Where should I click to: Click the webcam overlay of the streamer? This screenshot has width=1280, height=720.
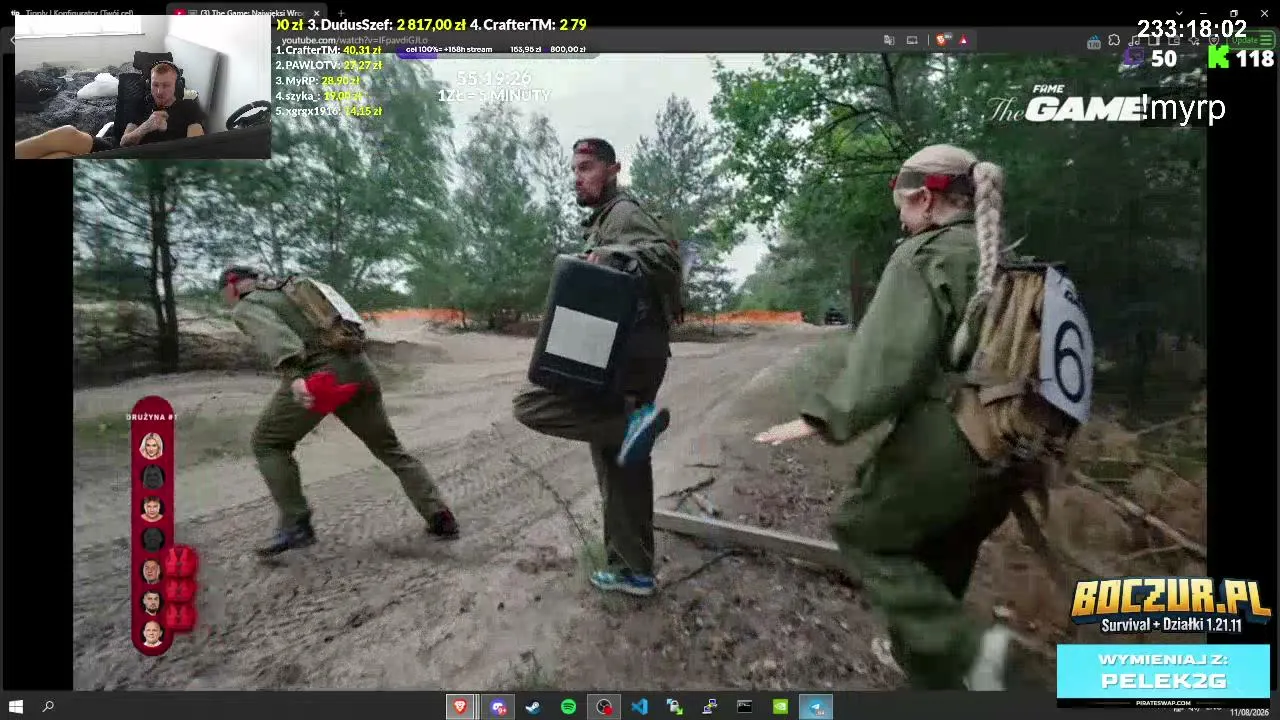click(142, 87)
